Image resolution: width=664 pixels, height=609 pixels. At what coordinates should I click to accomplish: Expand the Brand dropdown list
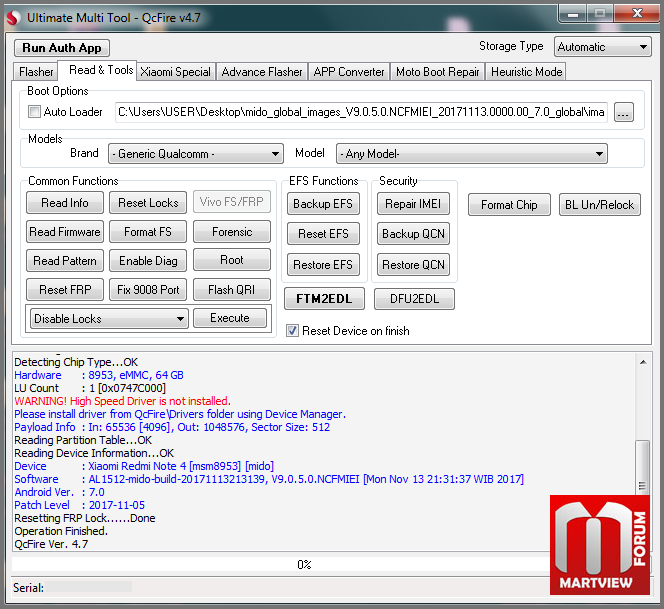(x=196, y=154)
